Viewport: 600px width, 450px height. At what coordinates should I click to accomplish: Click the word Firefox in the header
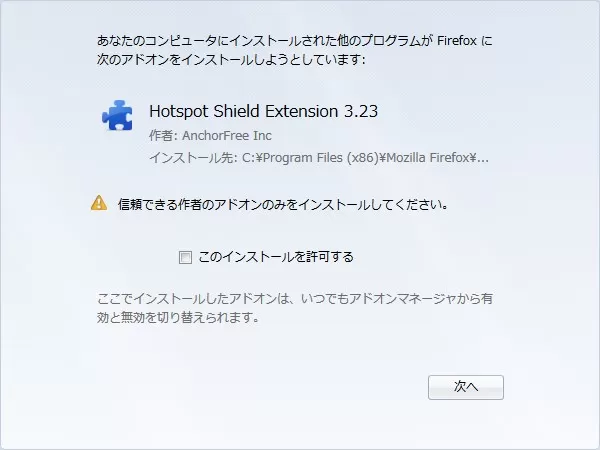tap(457, 41)
